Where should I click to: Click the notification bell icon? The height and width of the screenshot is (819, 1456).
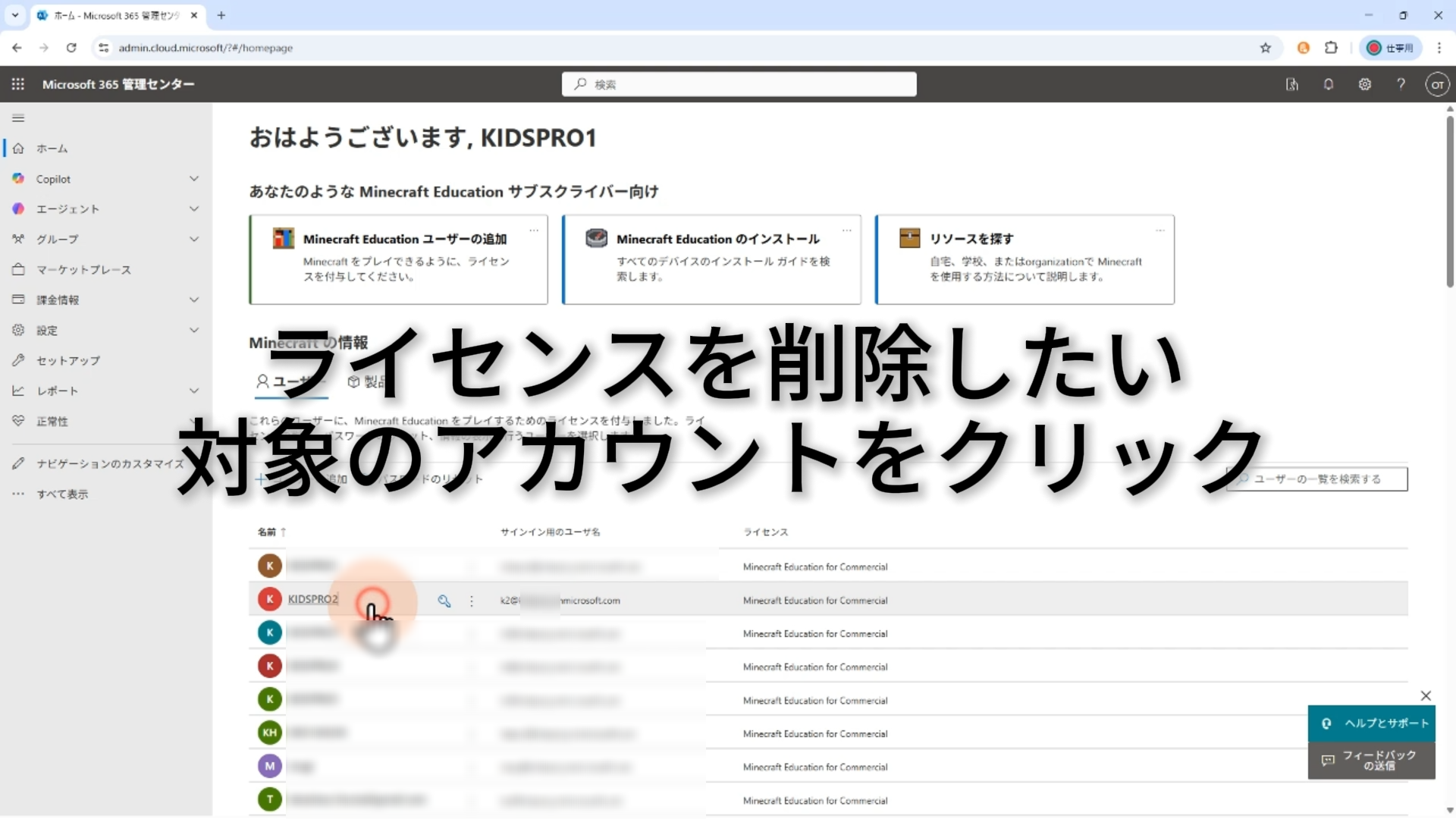pyautogui.click(x=1329, y=84)
